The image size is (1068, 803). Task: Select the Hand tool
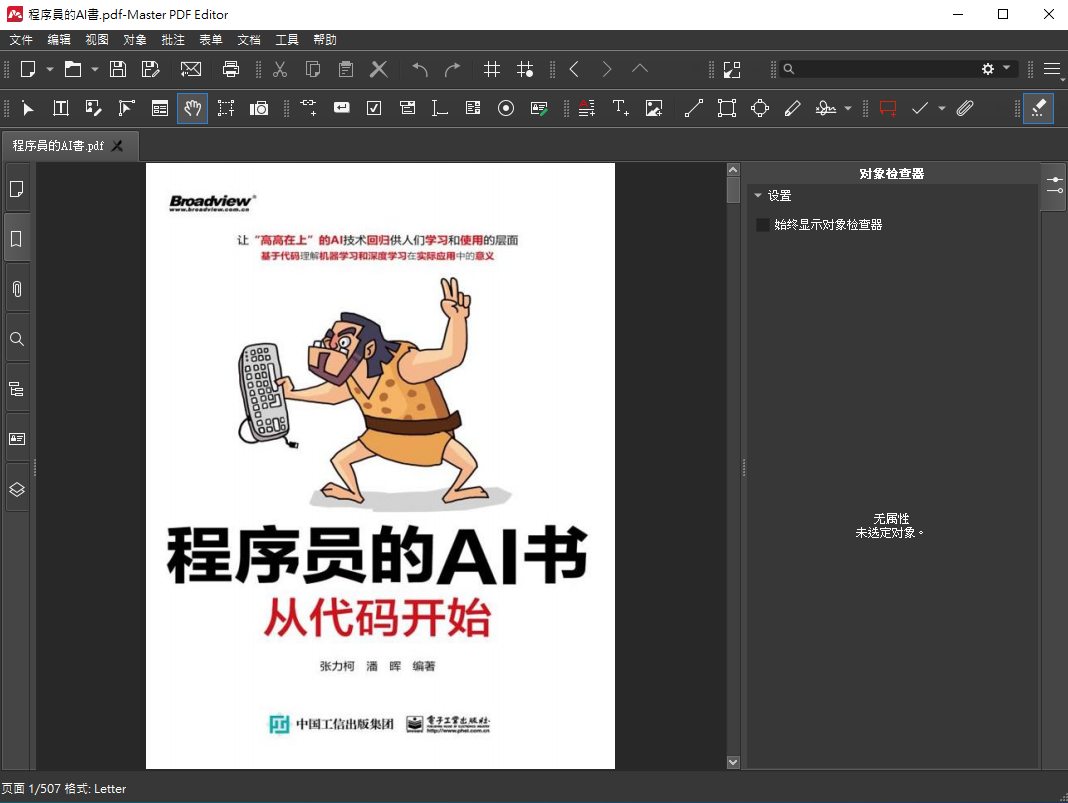[193, 108]
